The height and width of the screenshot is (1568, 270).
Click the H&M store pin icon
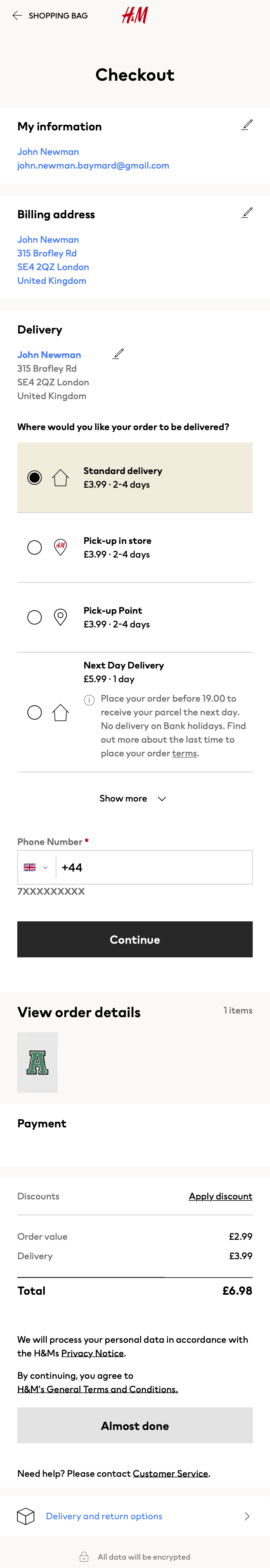click(x=61, y=547)
